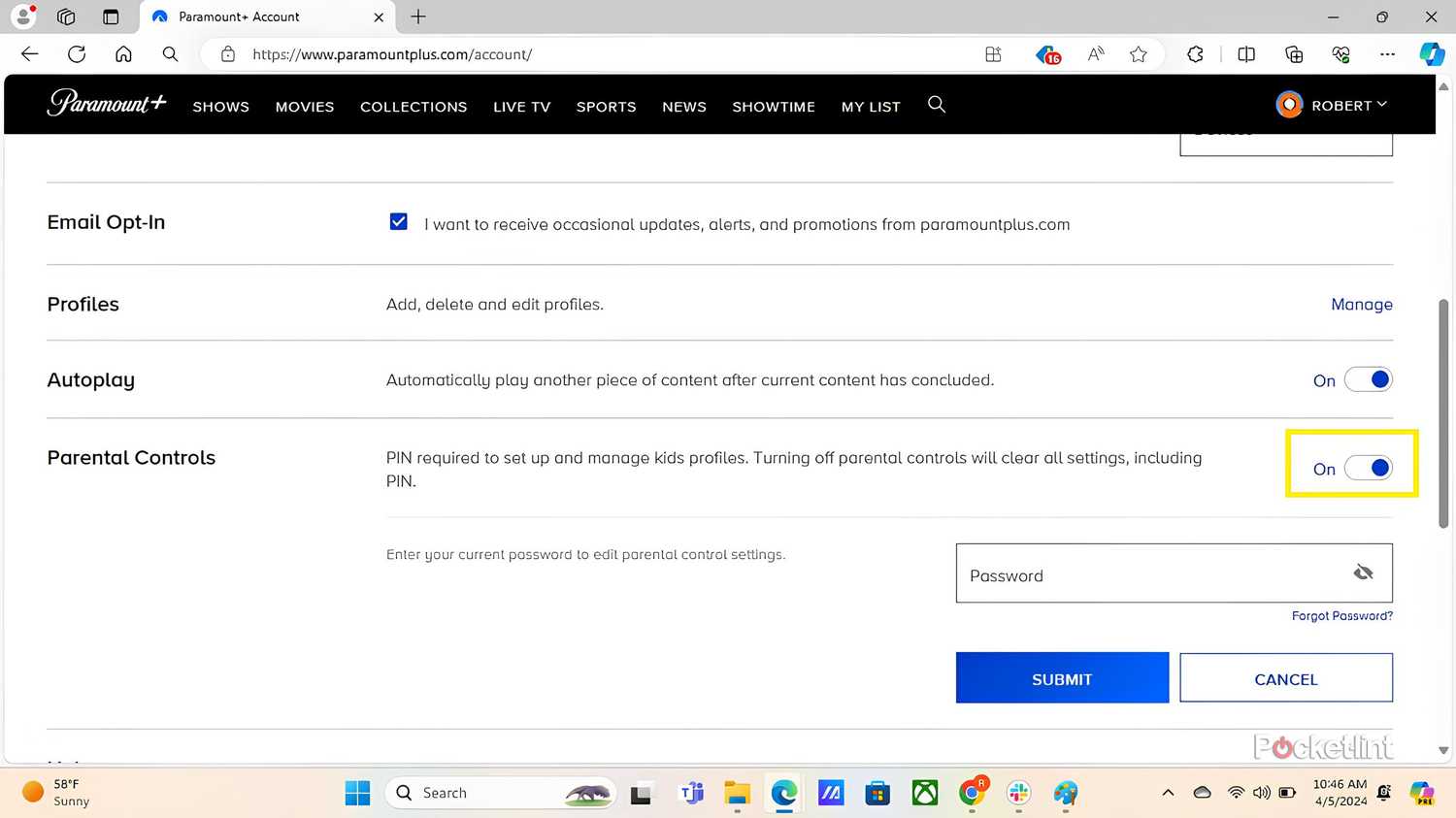Viewport: 1456px width, 818px height.
Task: Open browser extensions puzzle icon
Action: tap(1196, 54)
